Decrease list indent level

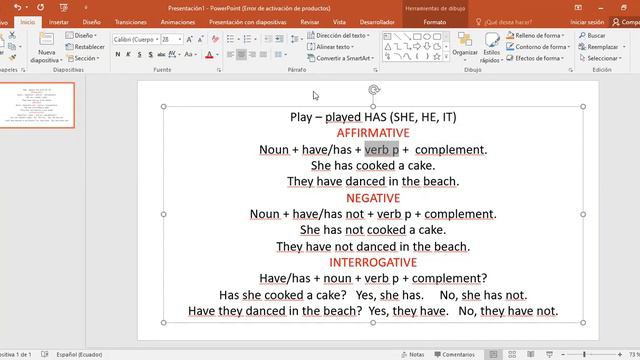tap(268, 39)
